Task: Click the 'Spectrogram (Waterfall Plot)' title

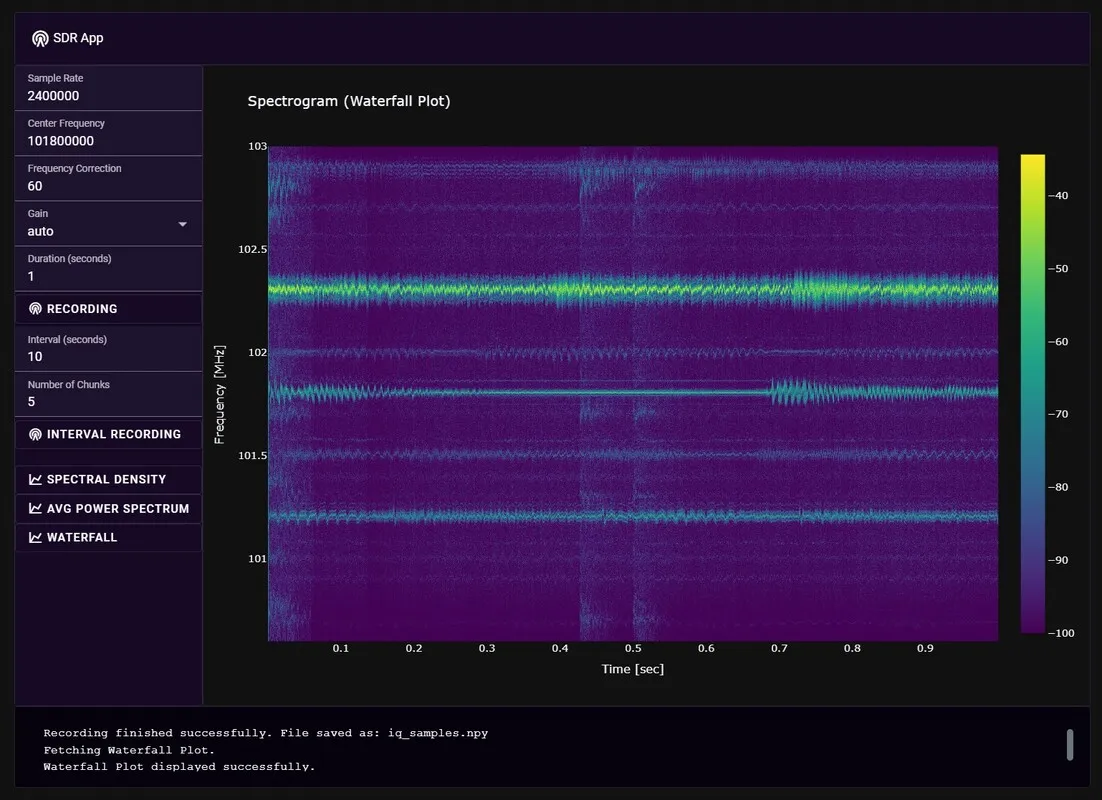Action: coord(349,101)
